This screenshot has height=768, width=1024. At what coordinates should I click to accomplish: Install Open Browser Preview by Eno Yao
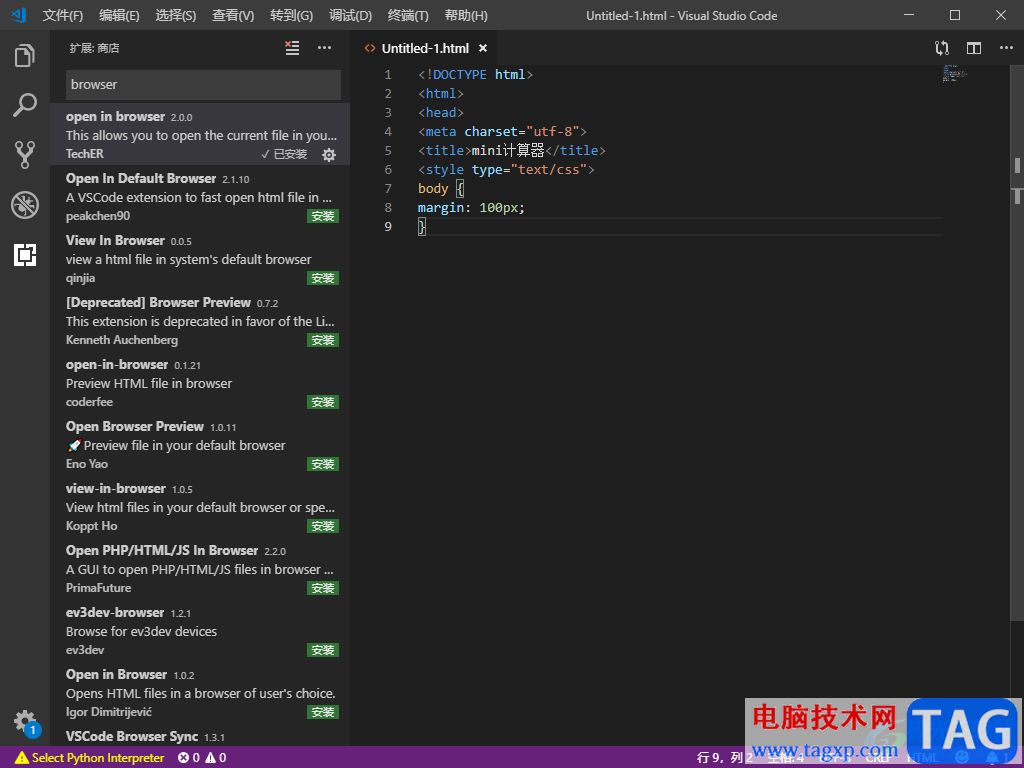coord(323,464)
